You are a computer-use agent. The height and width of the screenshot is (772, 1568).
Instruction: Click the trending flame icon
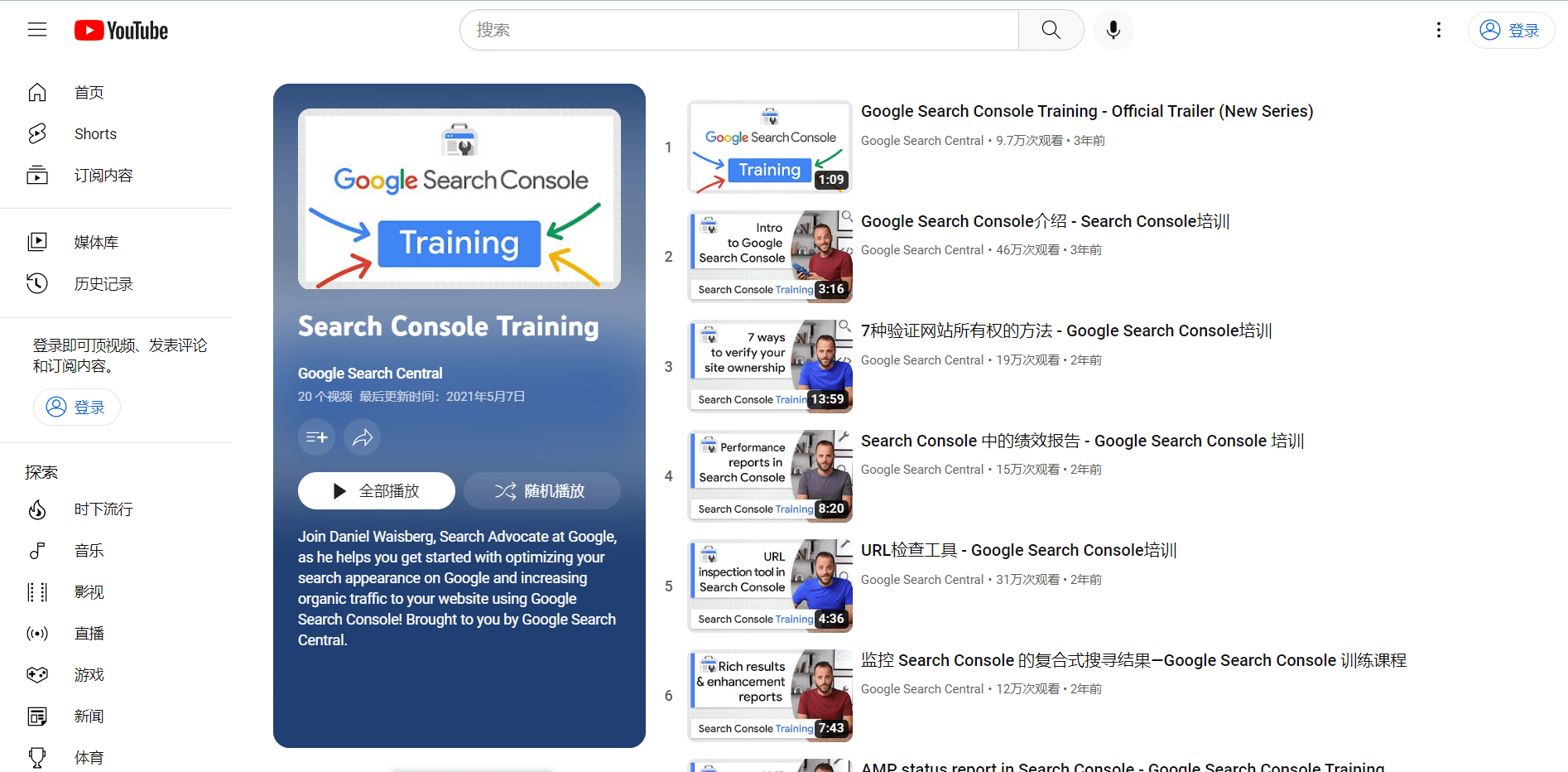click(x=37, y=509)
